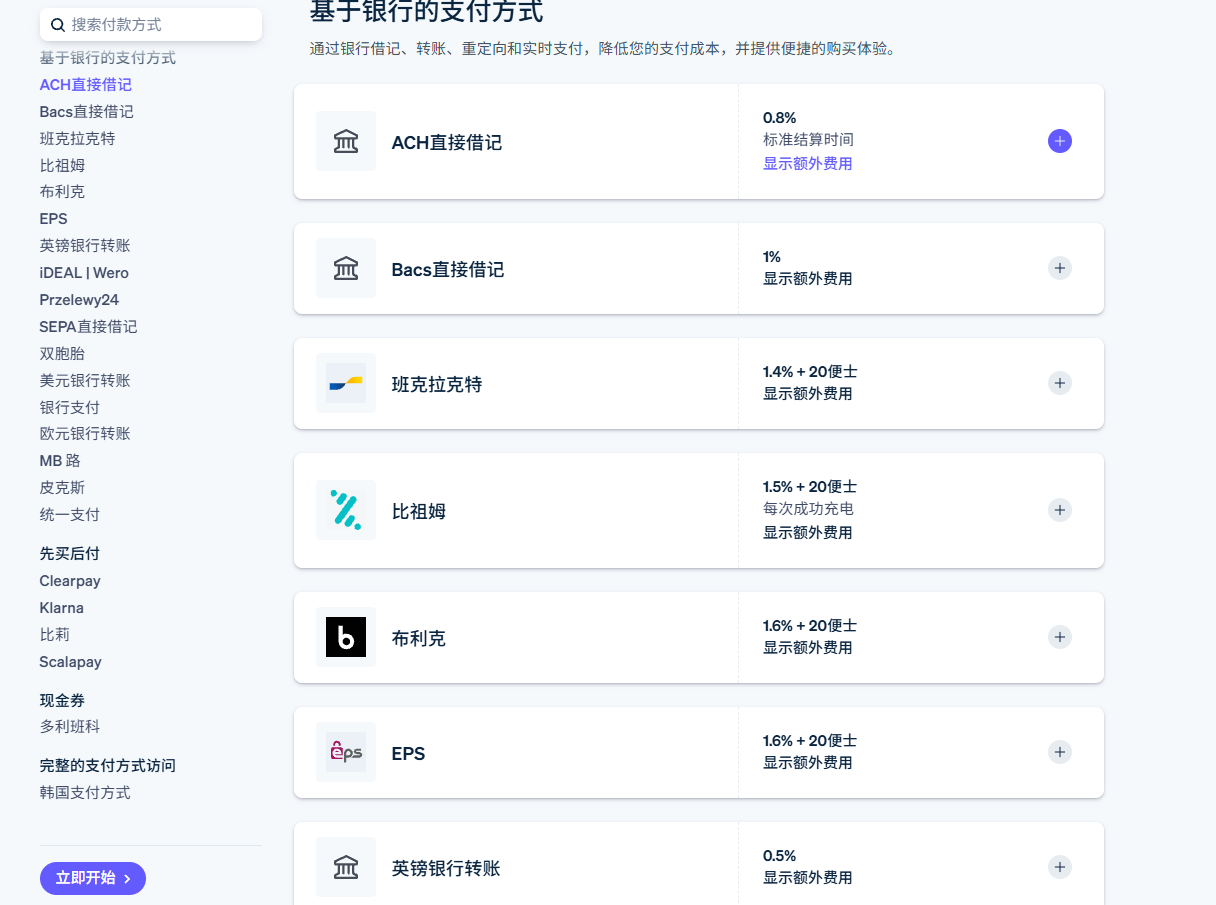Click 标准结算时间 text in ACH card
Image resolution: width=1216 pixels, height=905 pixels.
tap(808, 140)
